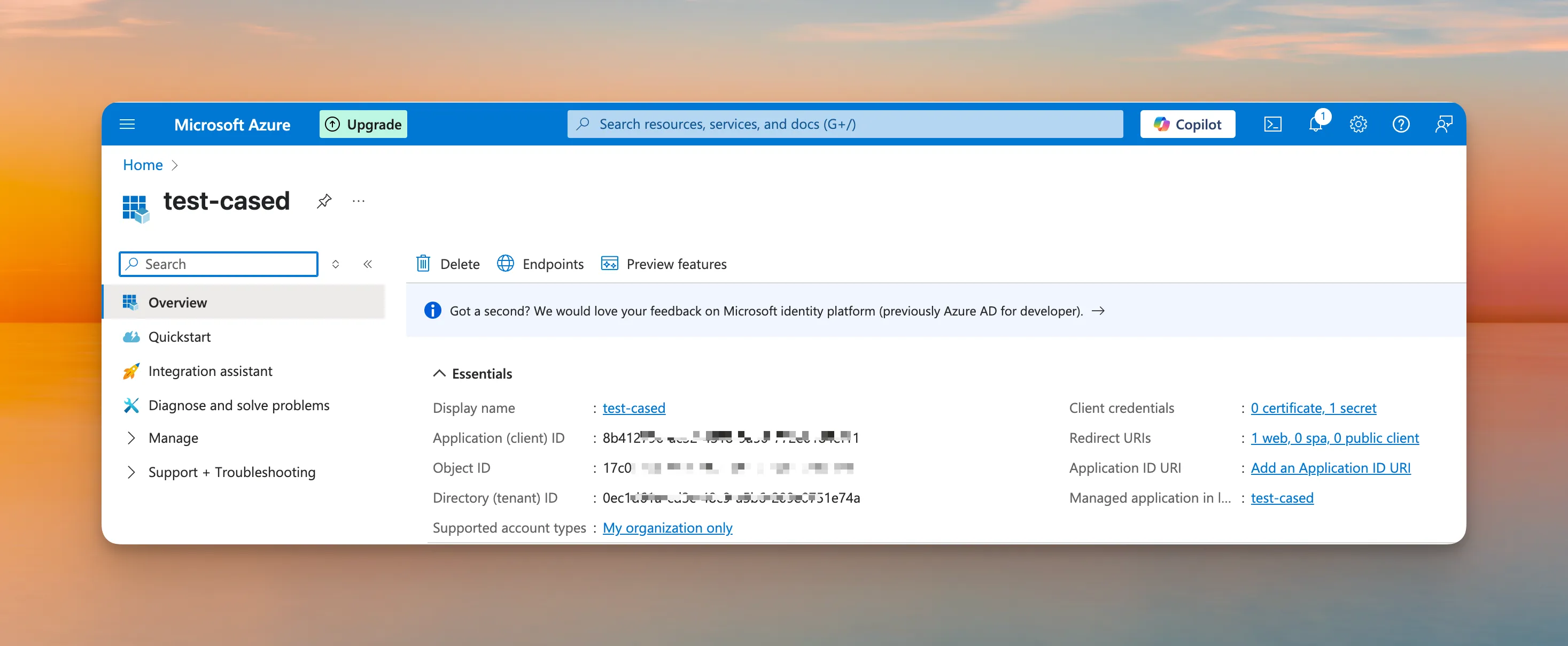
Task: Open test-cased display name link
Action: [x=634, y=408]
